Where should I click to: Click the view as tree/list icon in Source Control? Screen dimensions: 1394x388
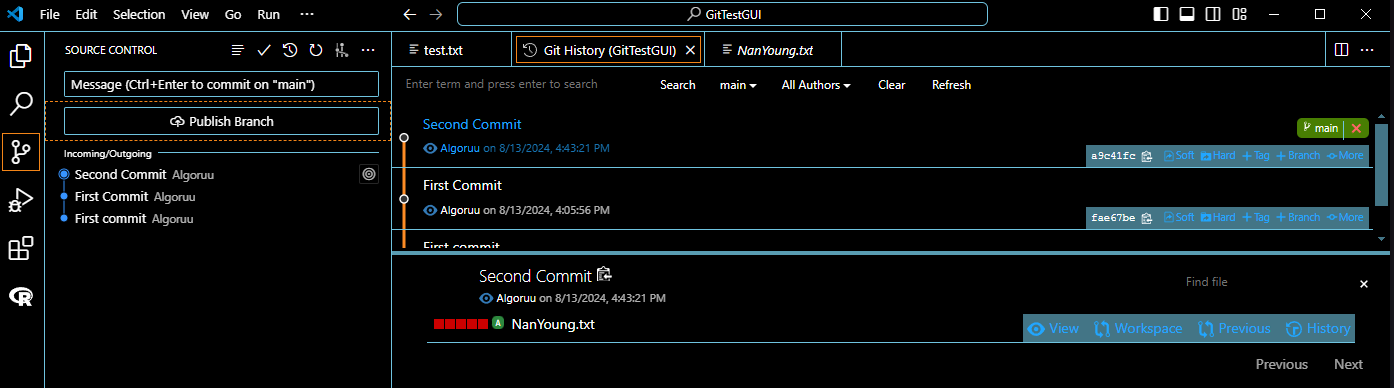[238, 50]
